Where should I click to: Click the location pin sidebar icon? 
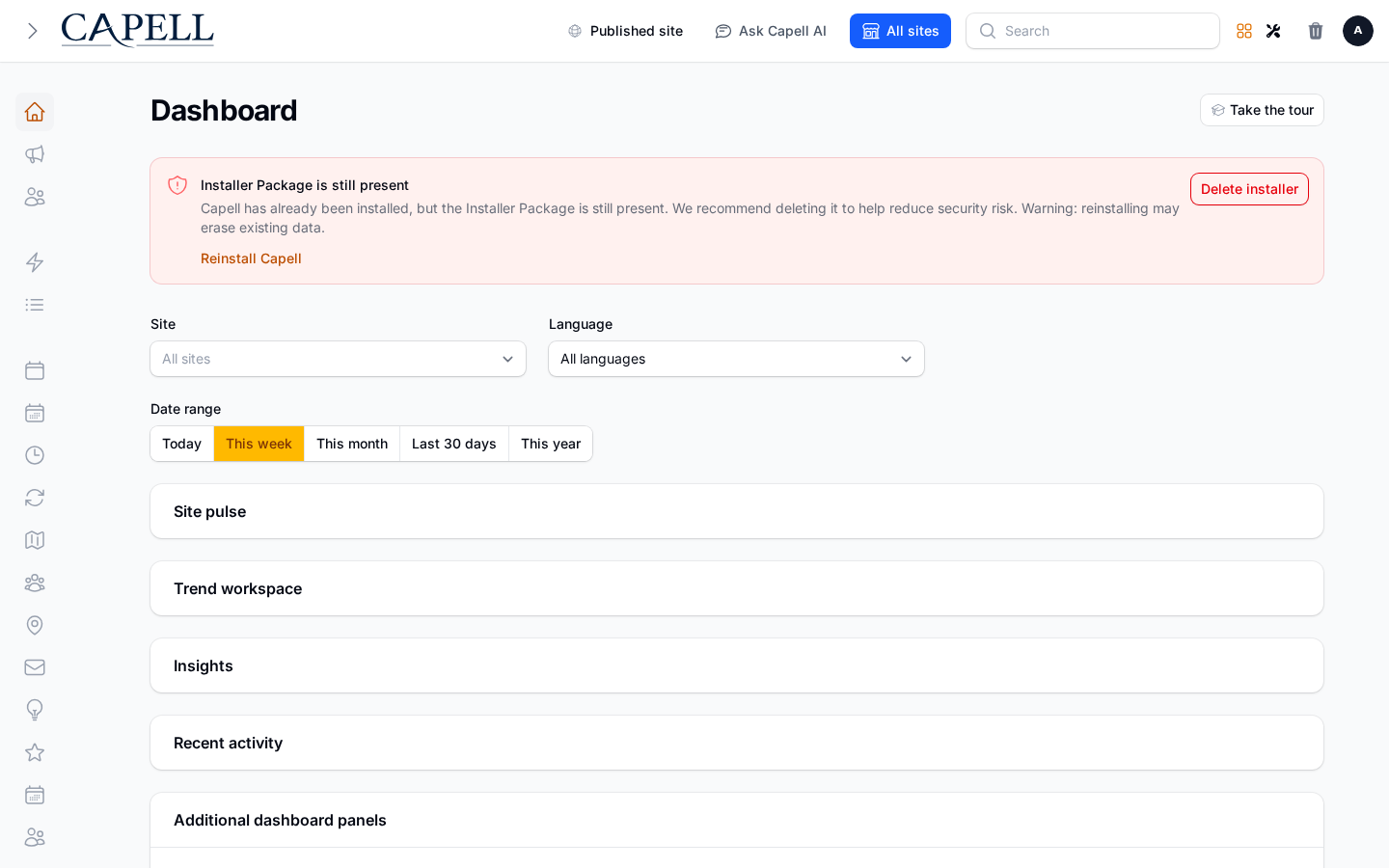point(35,625)
